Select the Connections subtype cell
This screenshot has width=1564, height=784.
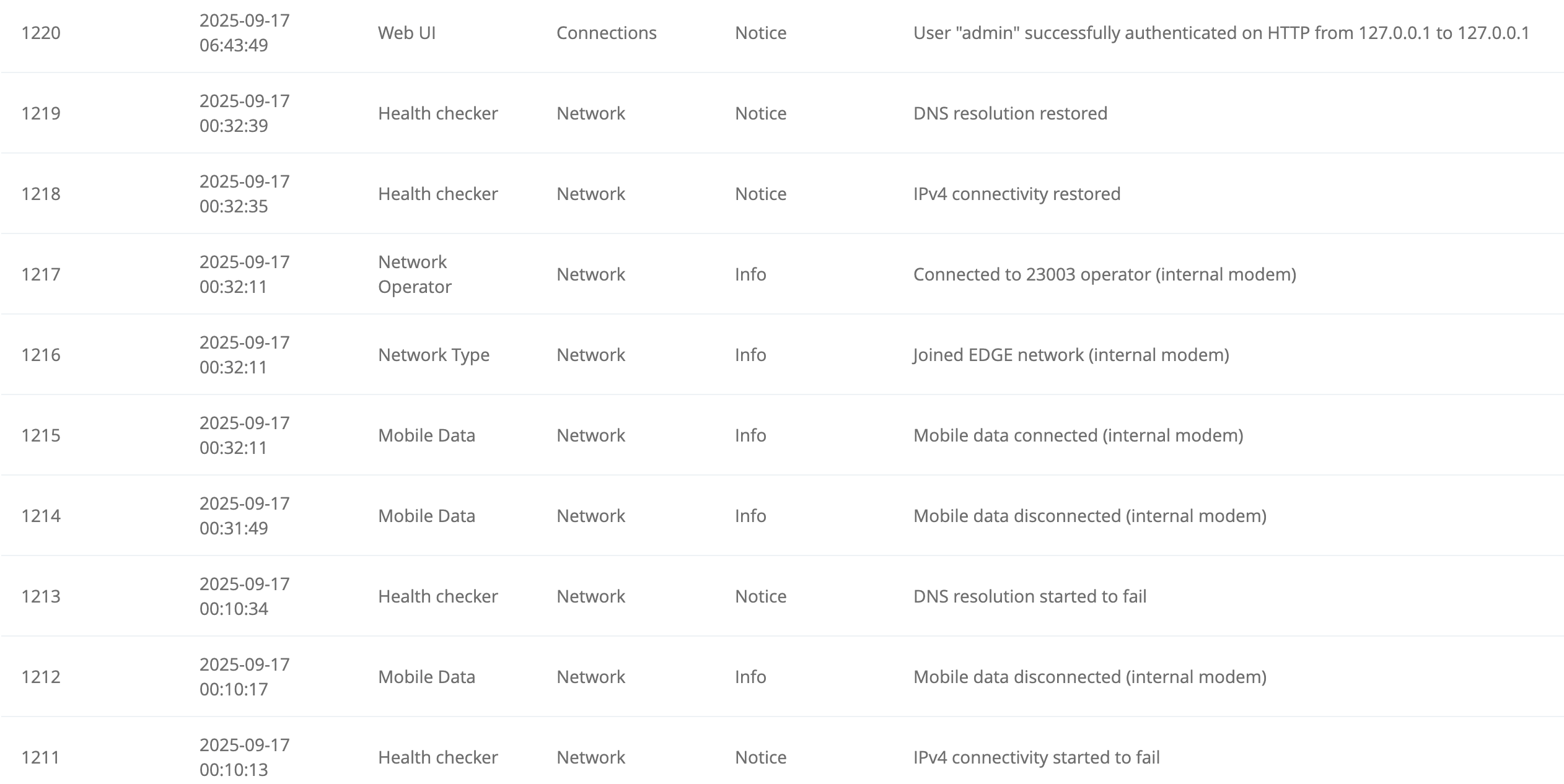pyautogui.click(x=606, y=33)
